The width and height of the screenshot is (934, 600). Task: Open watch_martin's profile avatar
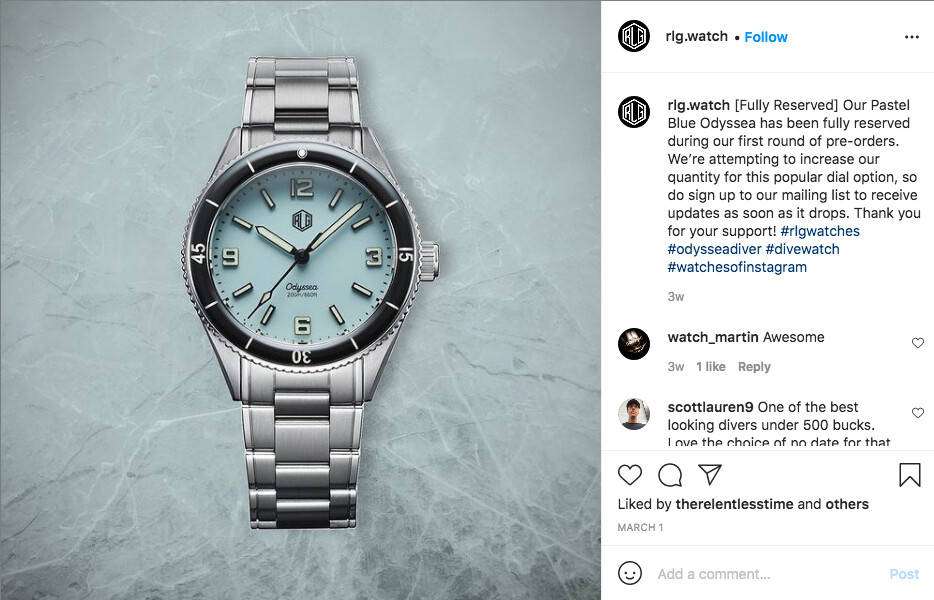(634, 344)
